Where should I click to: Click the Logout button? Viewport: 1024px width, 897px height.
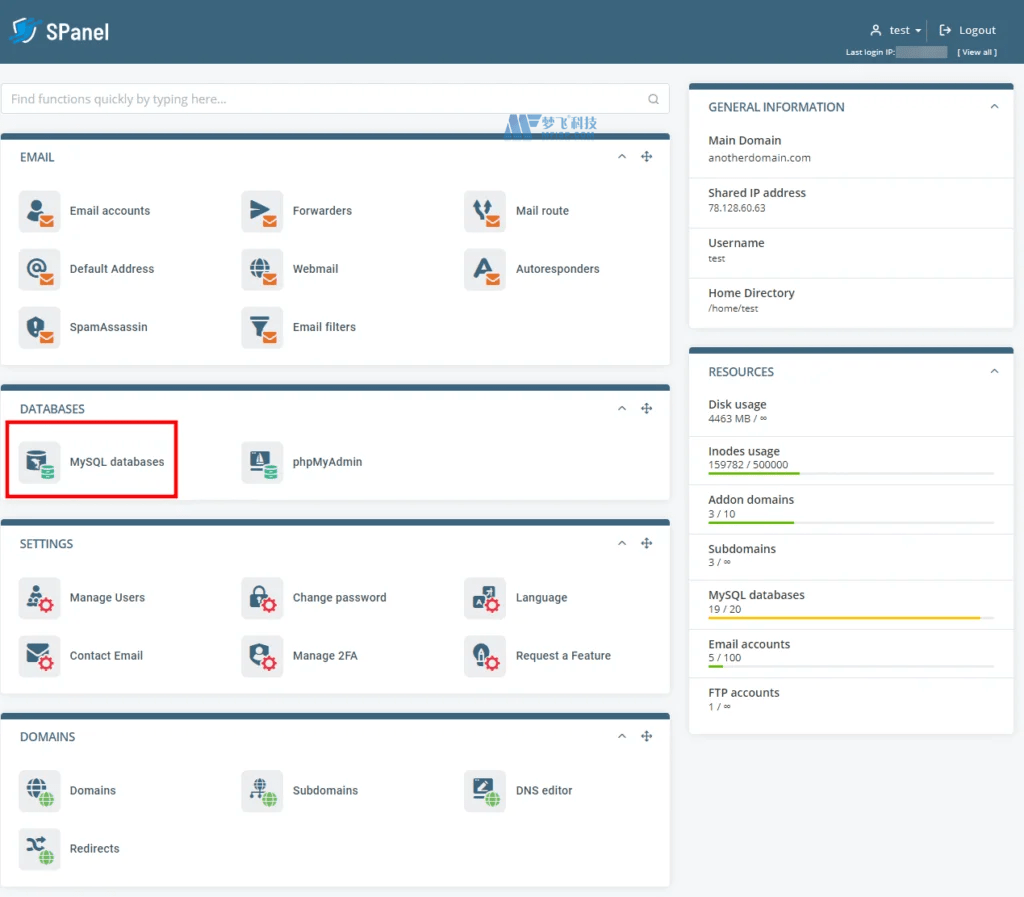pos(967,30)
